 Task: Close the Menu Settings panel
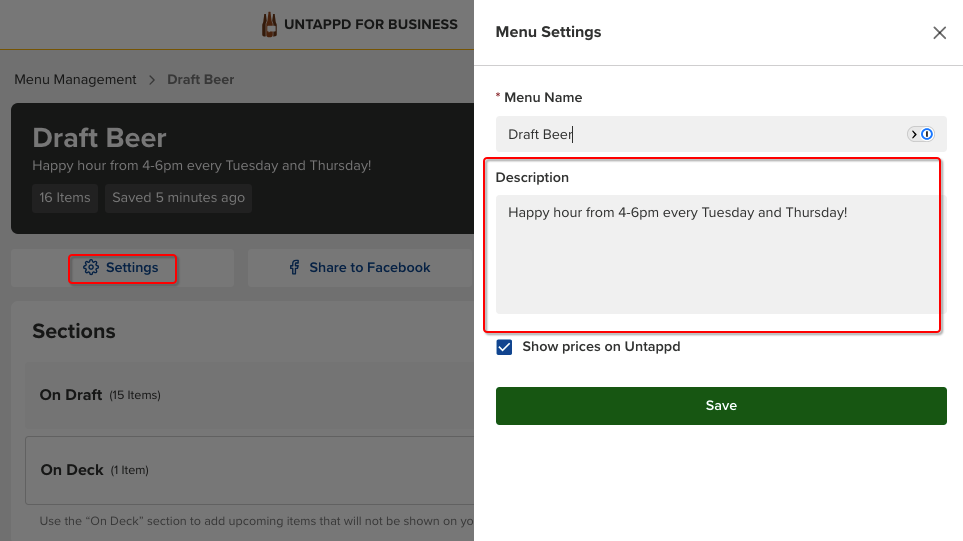[939, 33]
